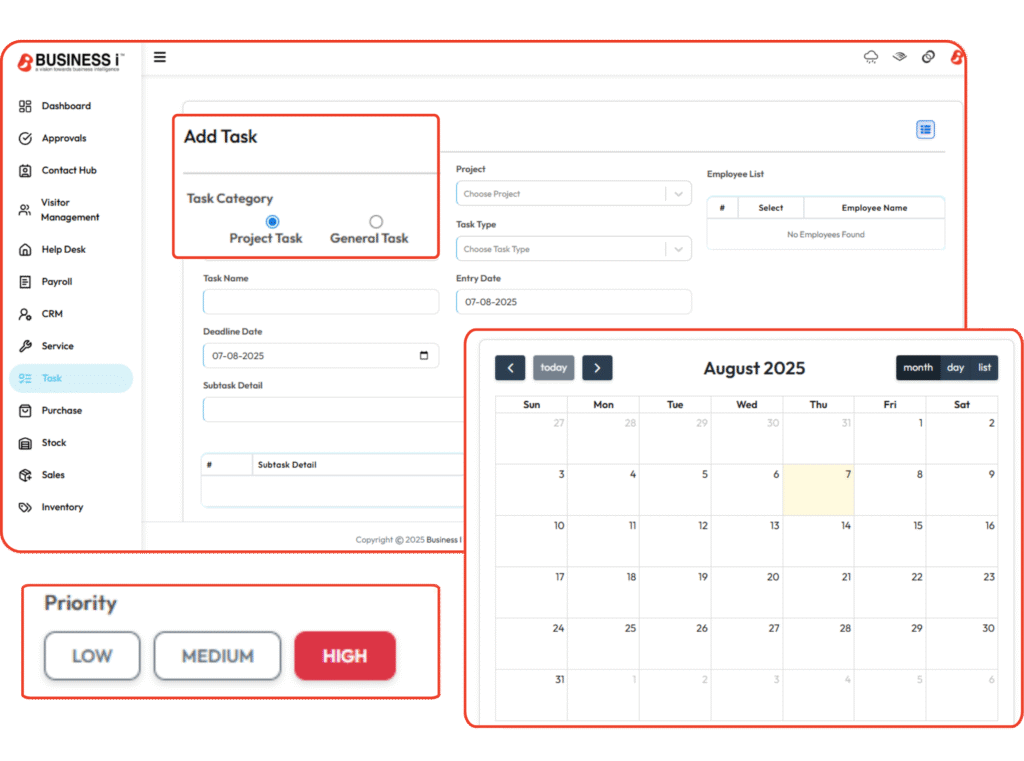Select the General Task radio button
Screen dimensions: 1024x761
pos(376,222)
